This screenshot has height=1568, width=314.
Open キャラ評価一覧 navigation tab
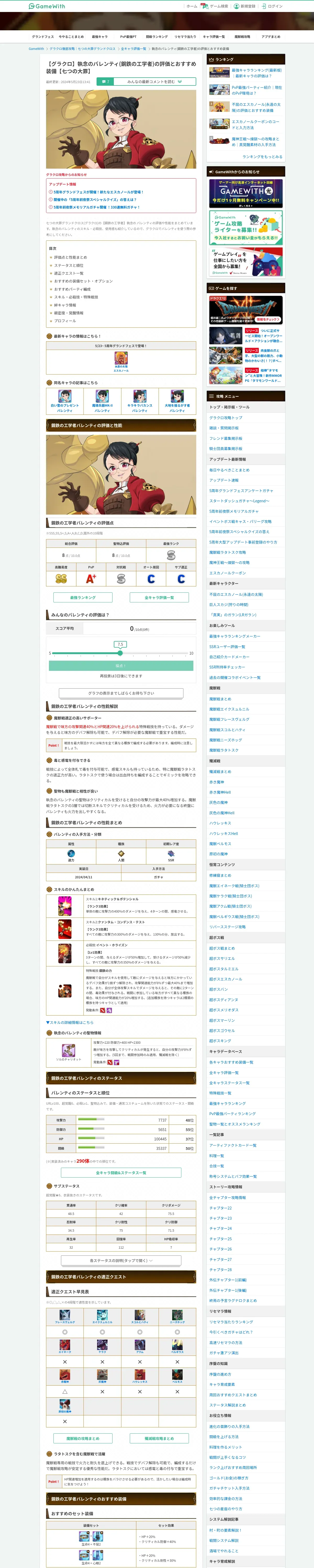coord(214,37)
